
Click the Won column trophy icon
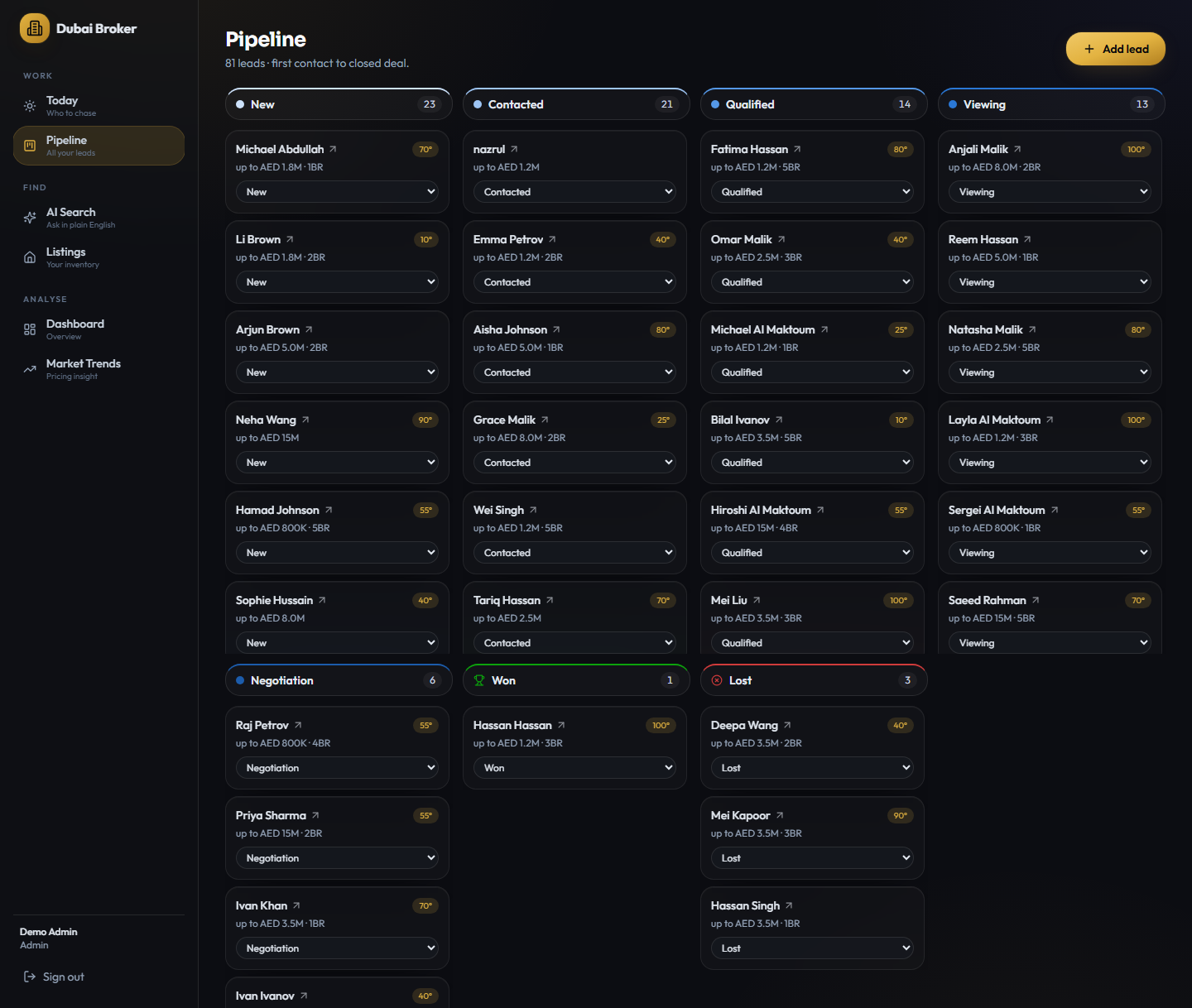[x=479, y=680]
